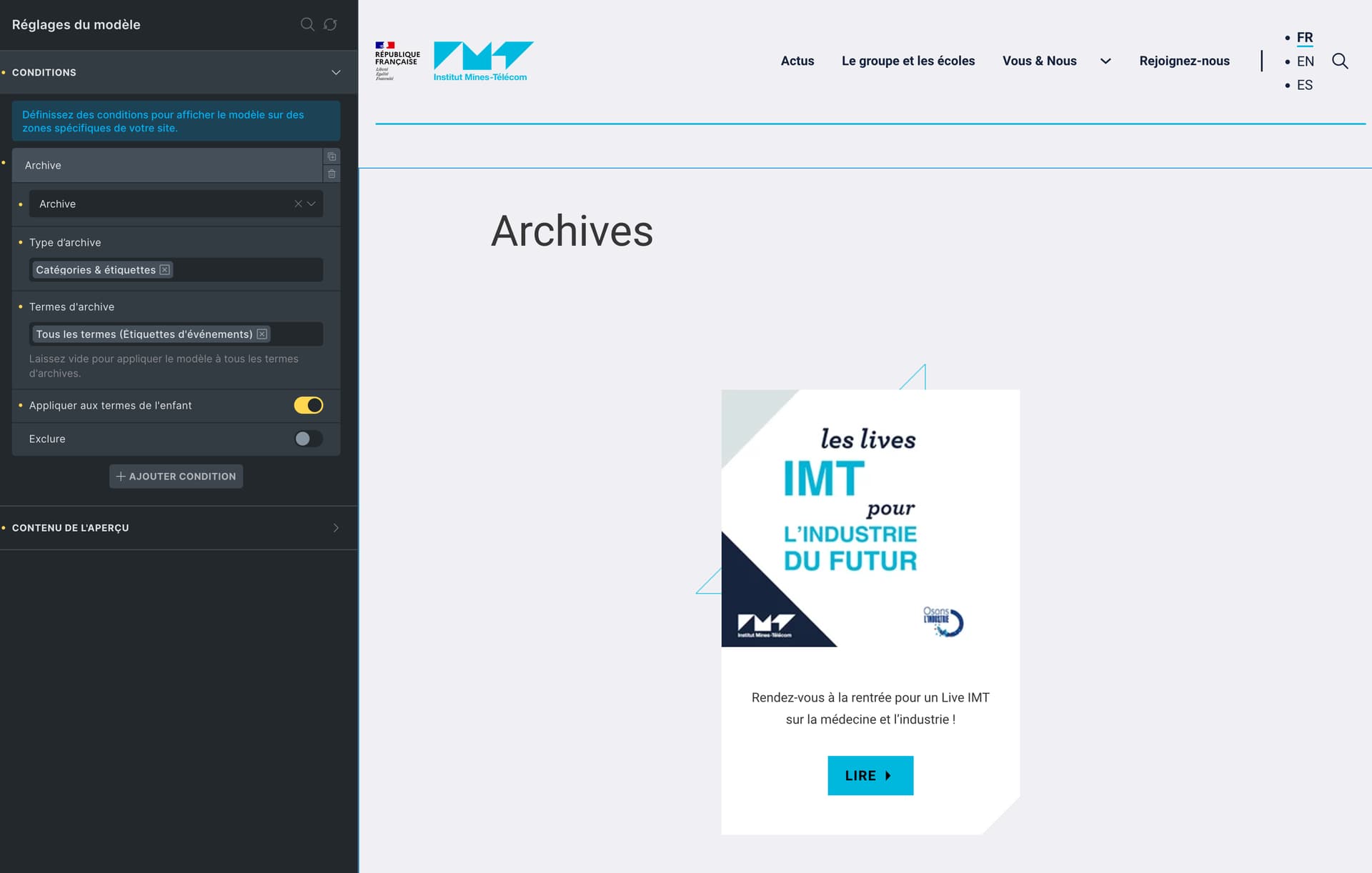Click the search icon in Réglages du modèle header
Image resolution: width=1372 pixels, height=873 pixels.
(307, 24)
